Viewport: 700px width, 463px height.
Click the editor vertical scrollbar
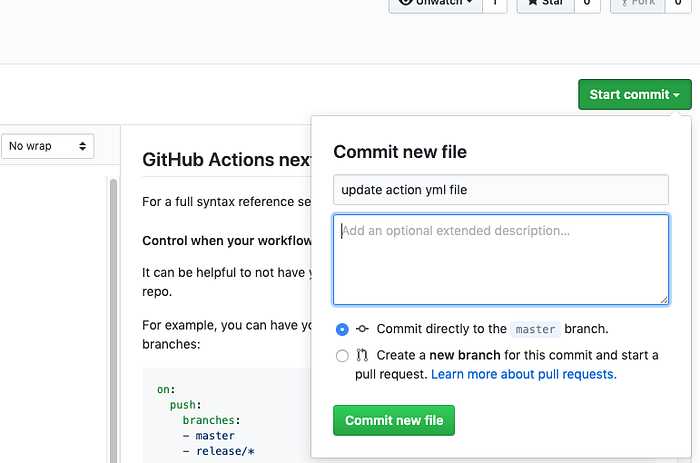[113, 319]
